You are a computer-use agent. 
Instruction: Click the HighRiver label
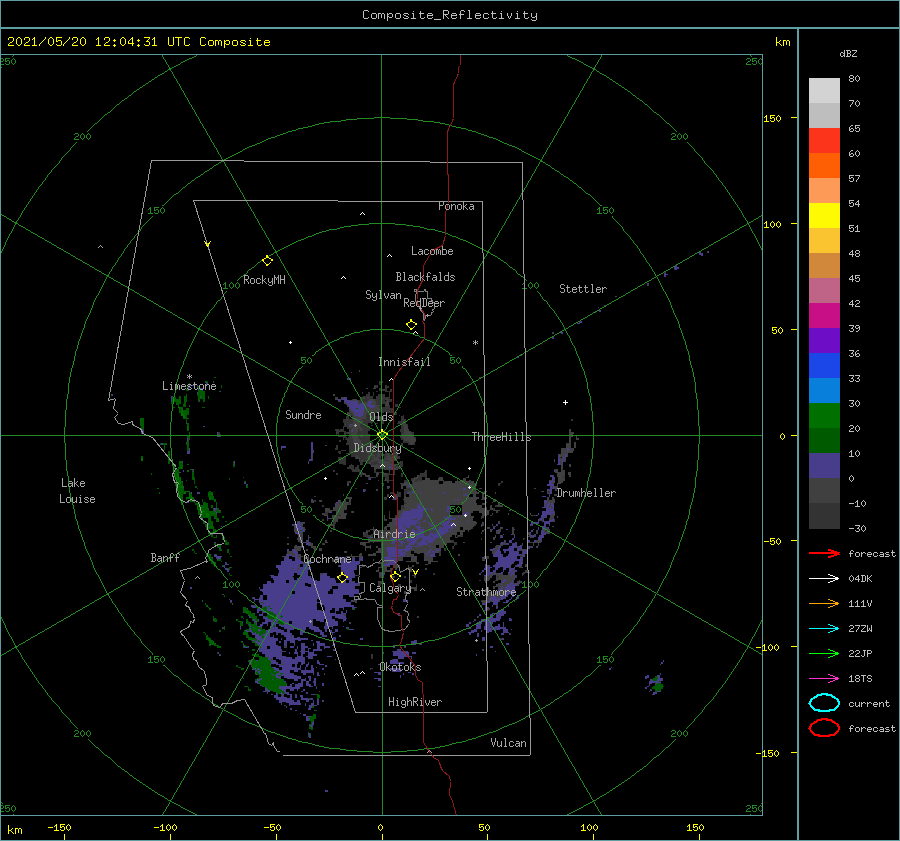point(414,702)
